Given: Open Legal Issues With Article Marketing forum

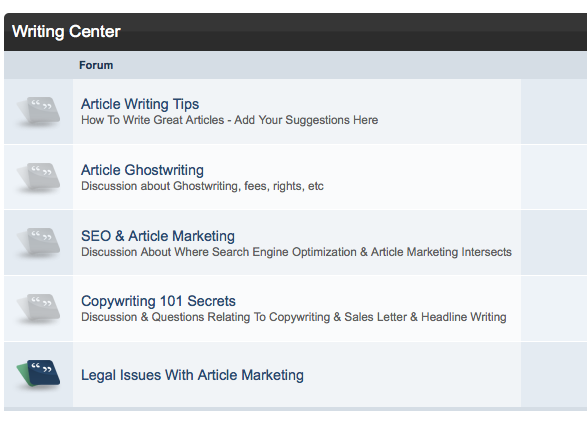Looking at the screenshot, I should pyautogui.click(x=192, y=375).
